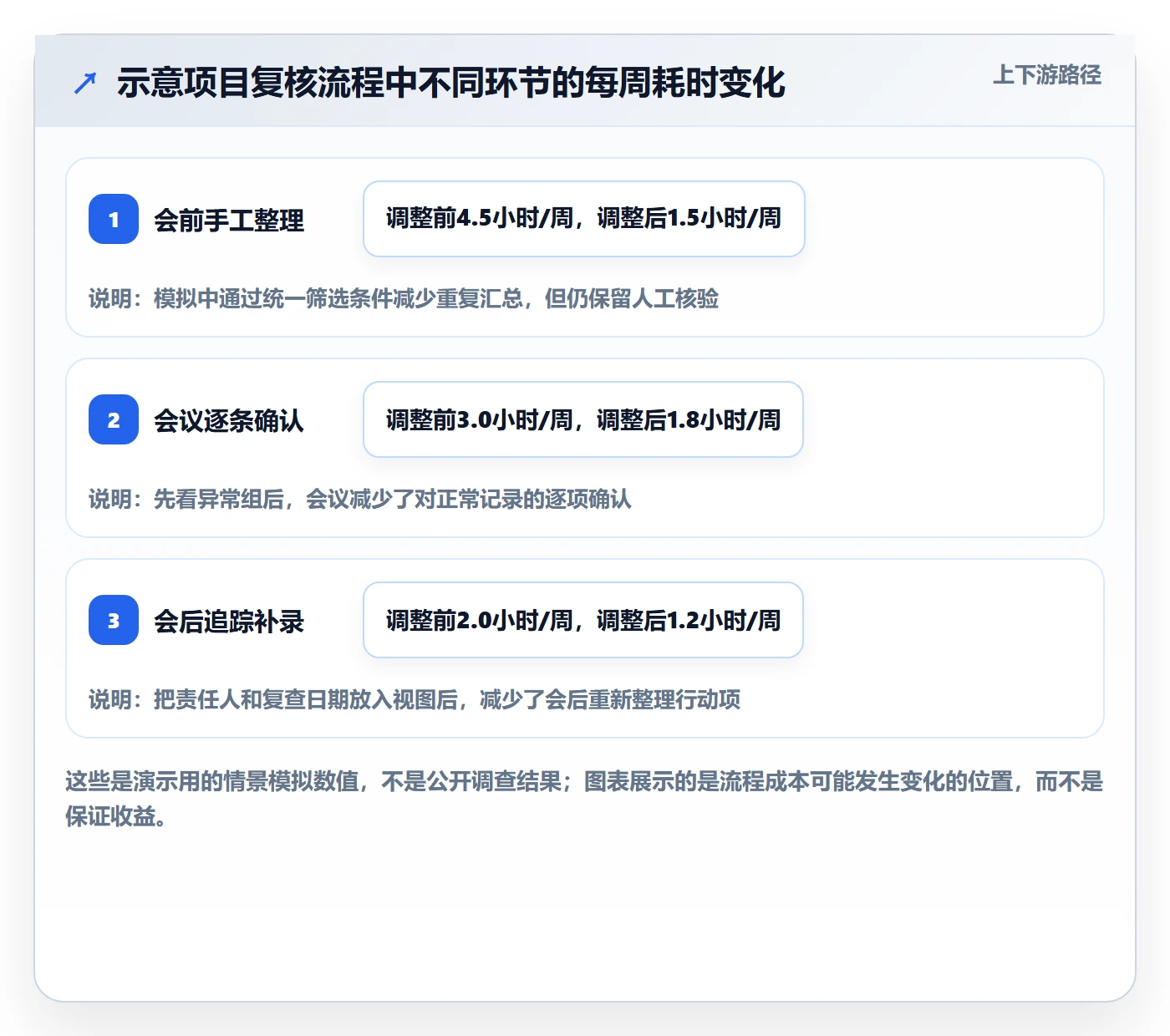Select the title 示意项目复核流程中不同环节的每周耗时变化
The width and height of the screenshot is (1170, 1036).
click(451, 83)
